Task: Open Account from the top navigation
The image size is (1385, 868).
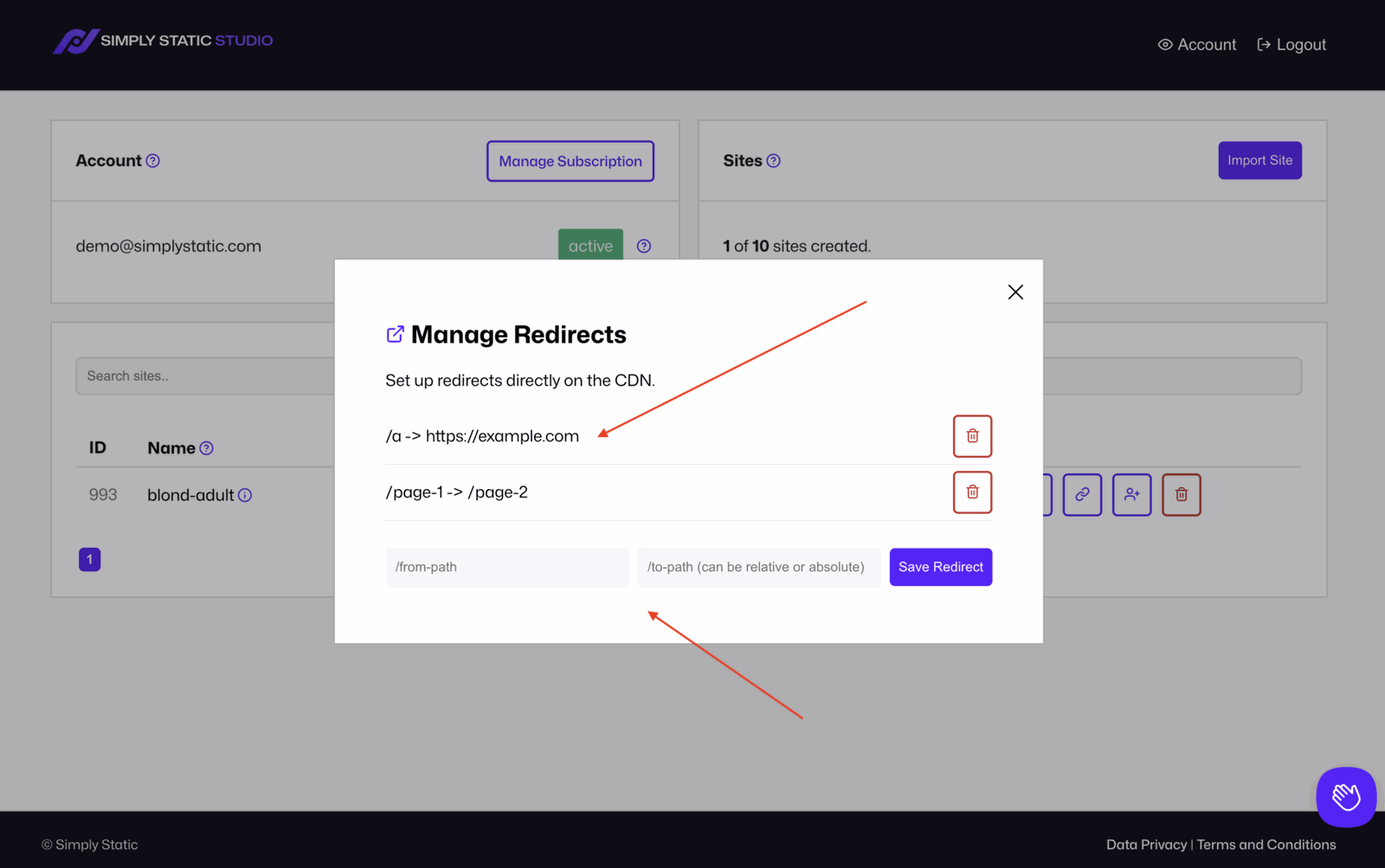Action: (1196, 44)
